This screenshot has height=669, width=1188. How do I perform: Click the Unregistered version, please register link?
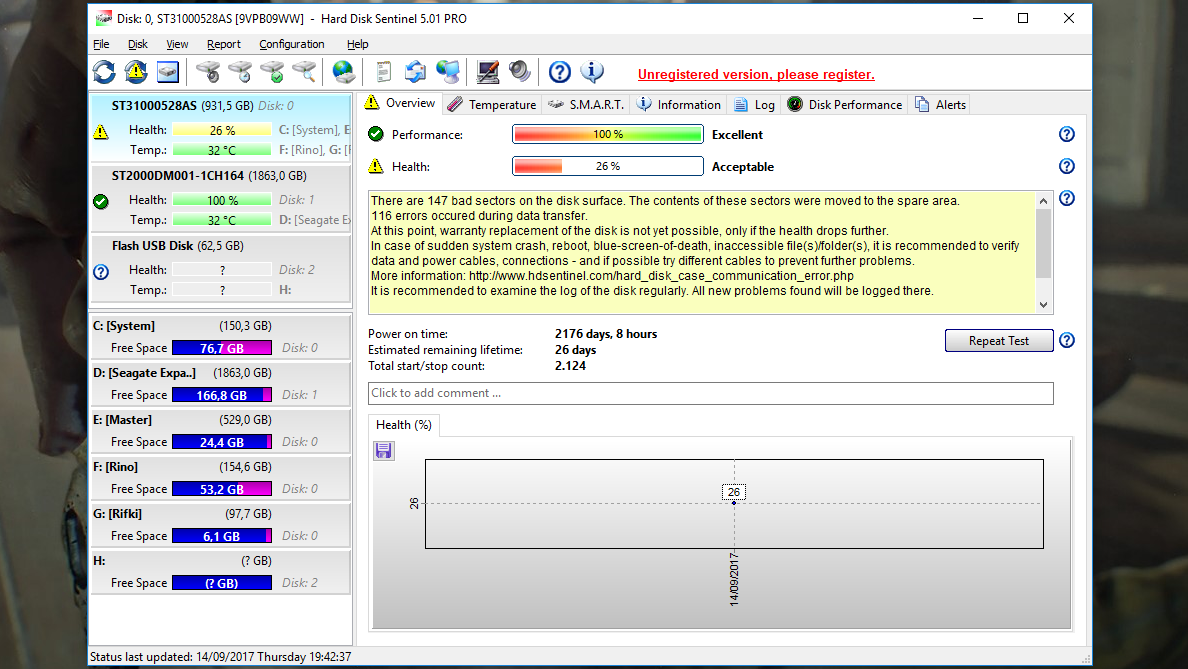click(x=756, y=74)
